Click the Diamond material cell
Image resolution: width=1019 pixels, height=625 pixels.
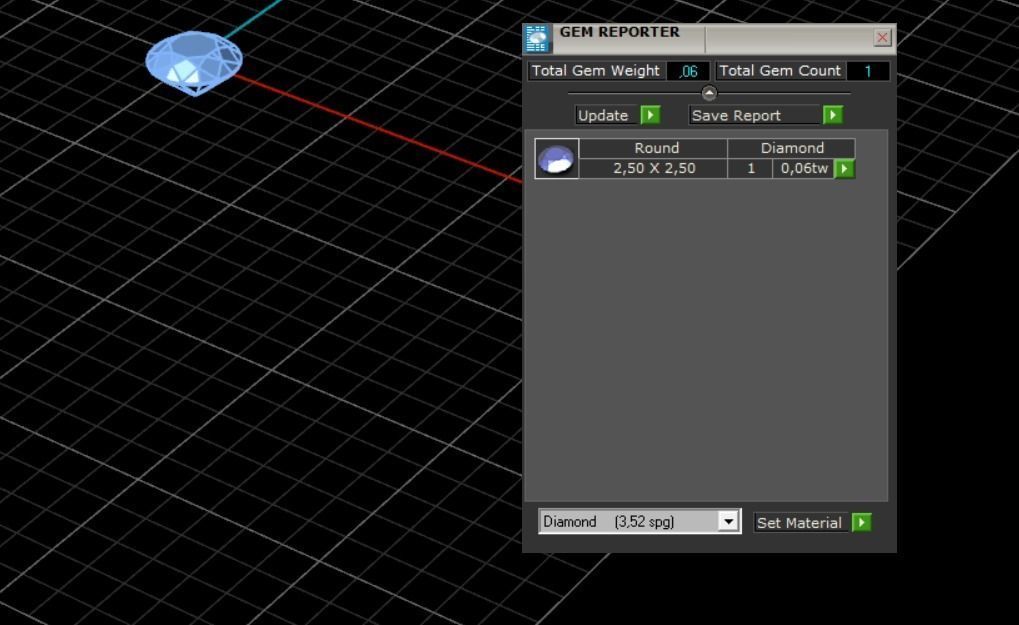coord(792,148)
